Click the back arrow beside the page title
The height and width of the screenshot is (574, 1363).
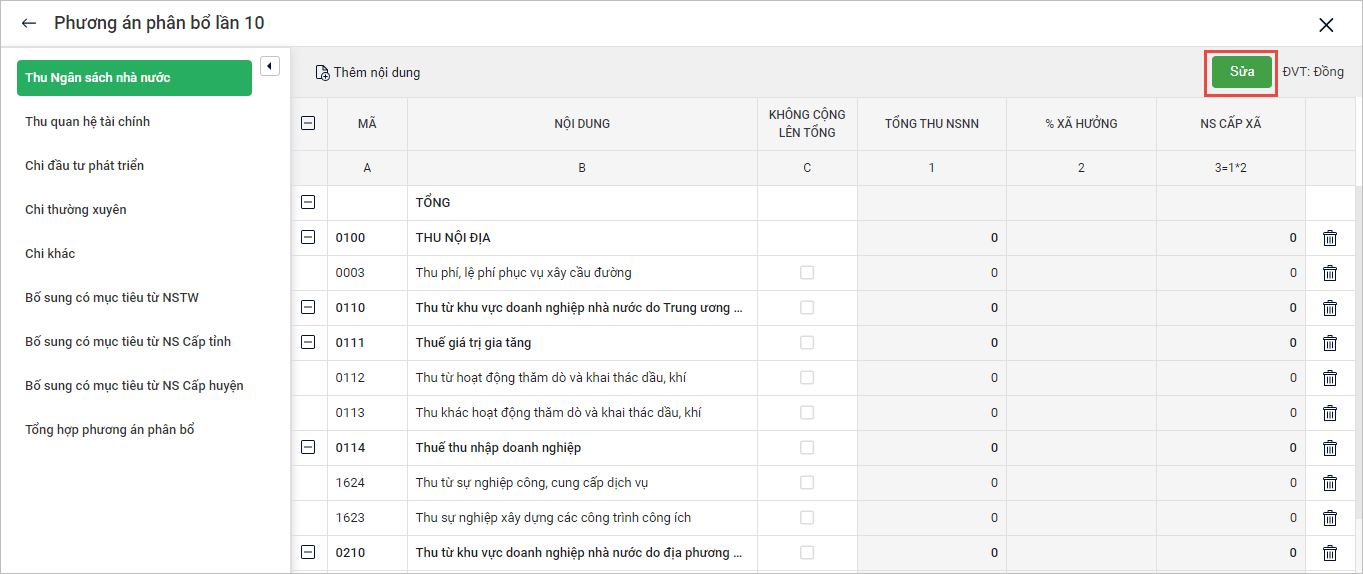29,23
